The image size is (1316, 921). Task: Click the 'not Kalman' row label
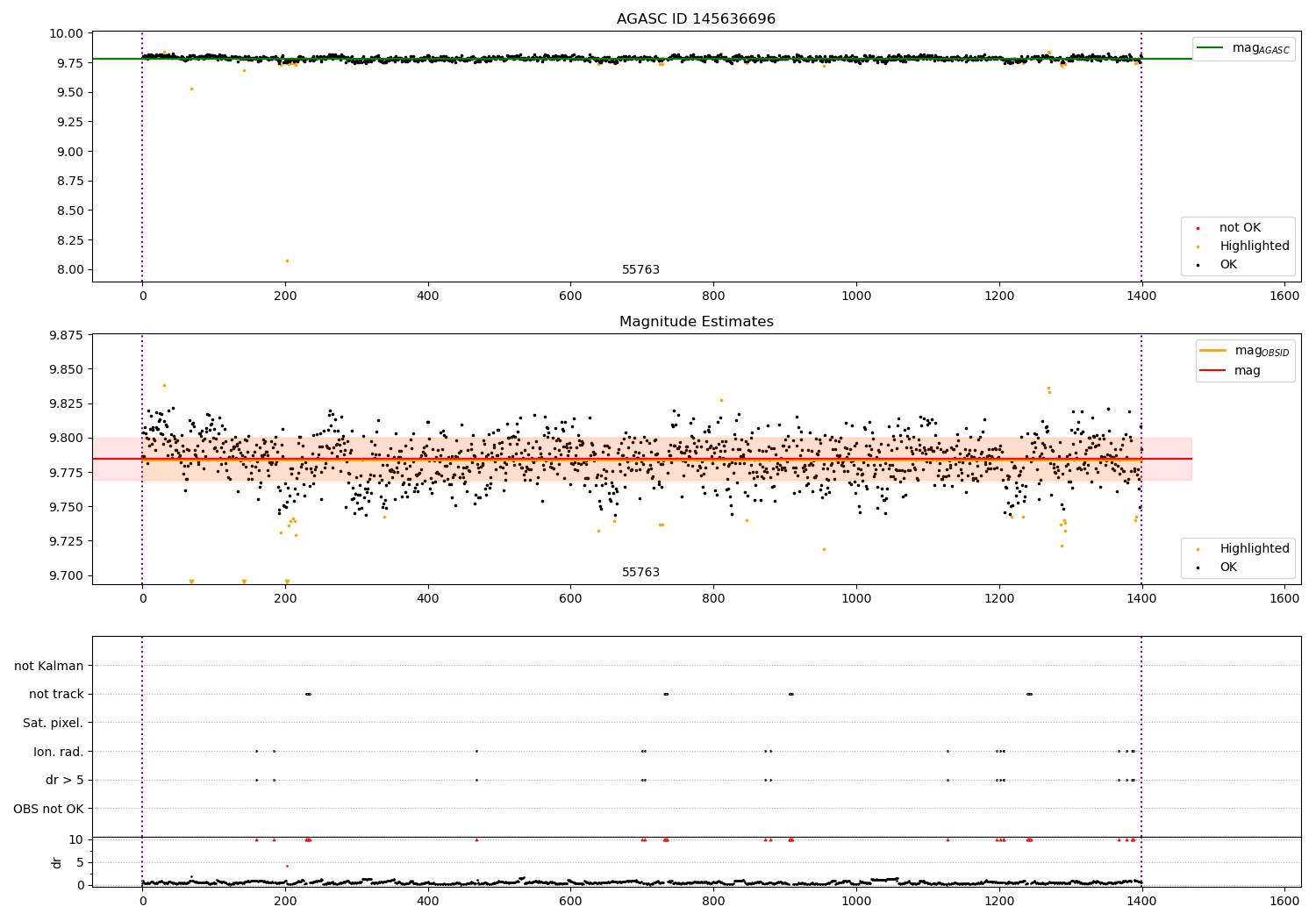click(x=49, y=666)
